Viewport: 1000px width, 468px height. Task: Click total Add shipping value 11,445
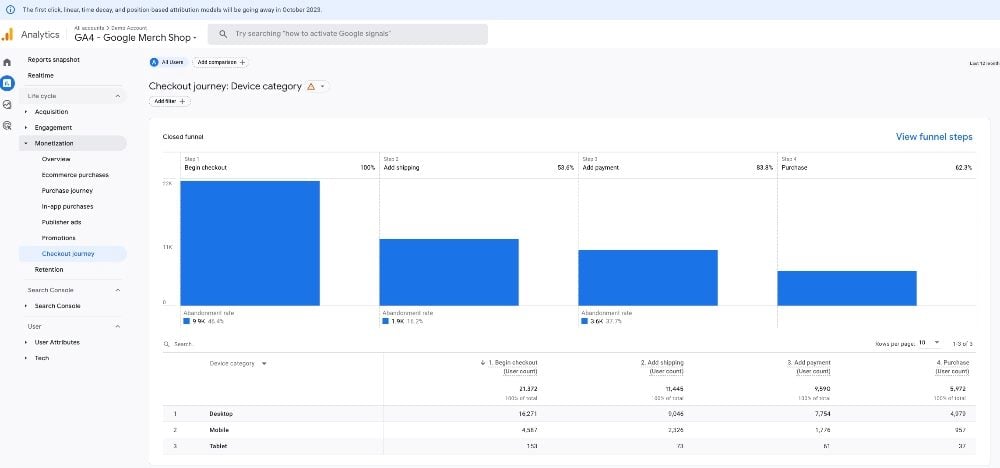click(x=675, y=388)
